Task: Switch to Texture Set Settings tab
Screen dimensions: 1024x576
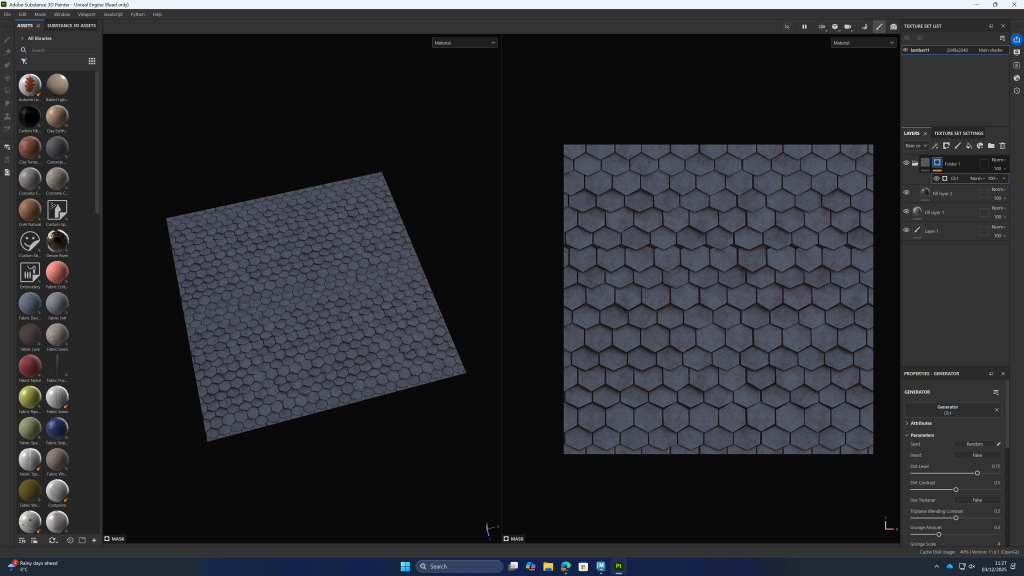Action: (958, 133)
